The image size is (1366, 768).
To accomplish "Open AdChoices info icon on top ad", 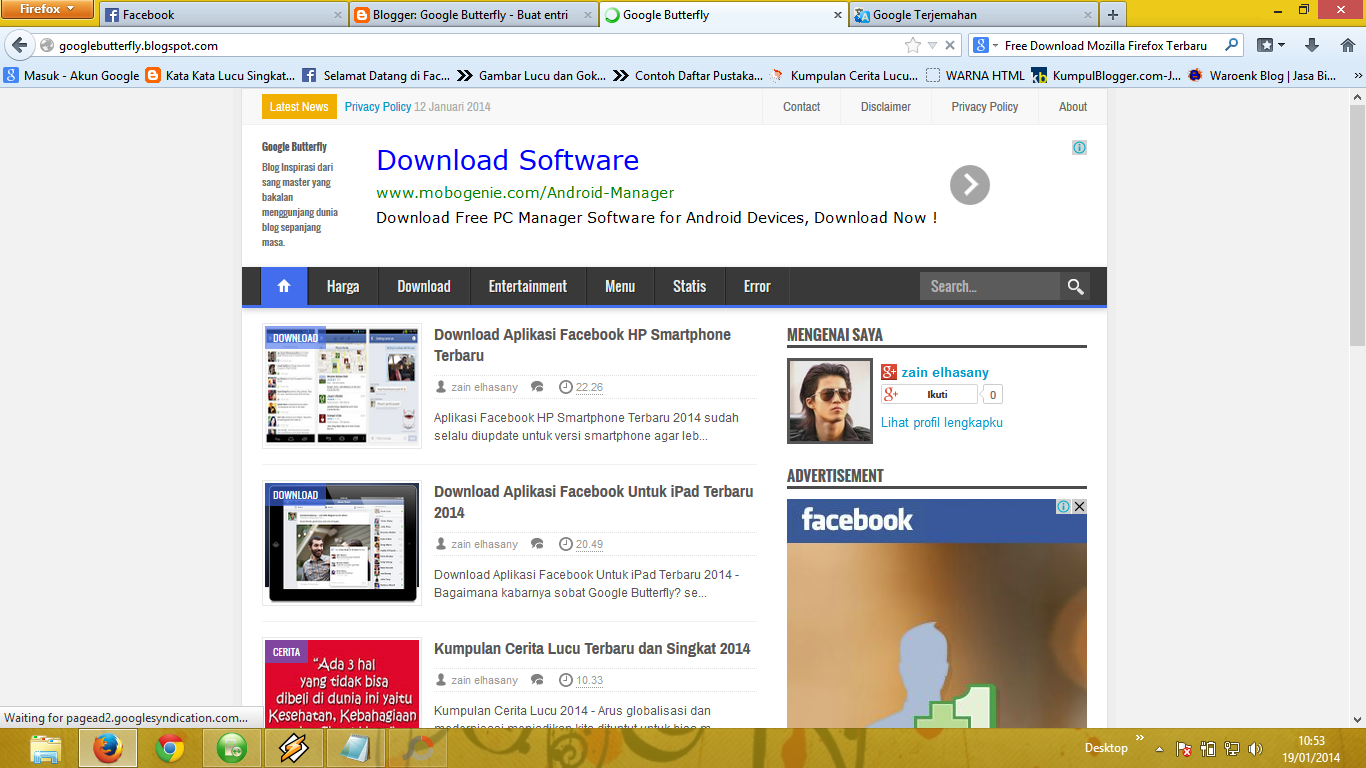I will 1079,147.
